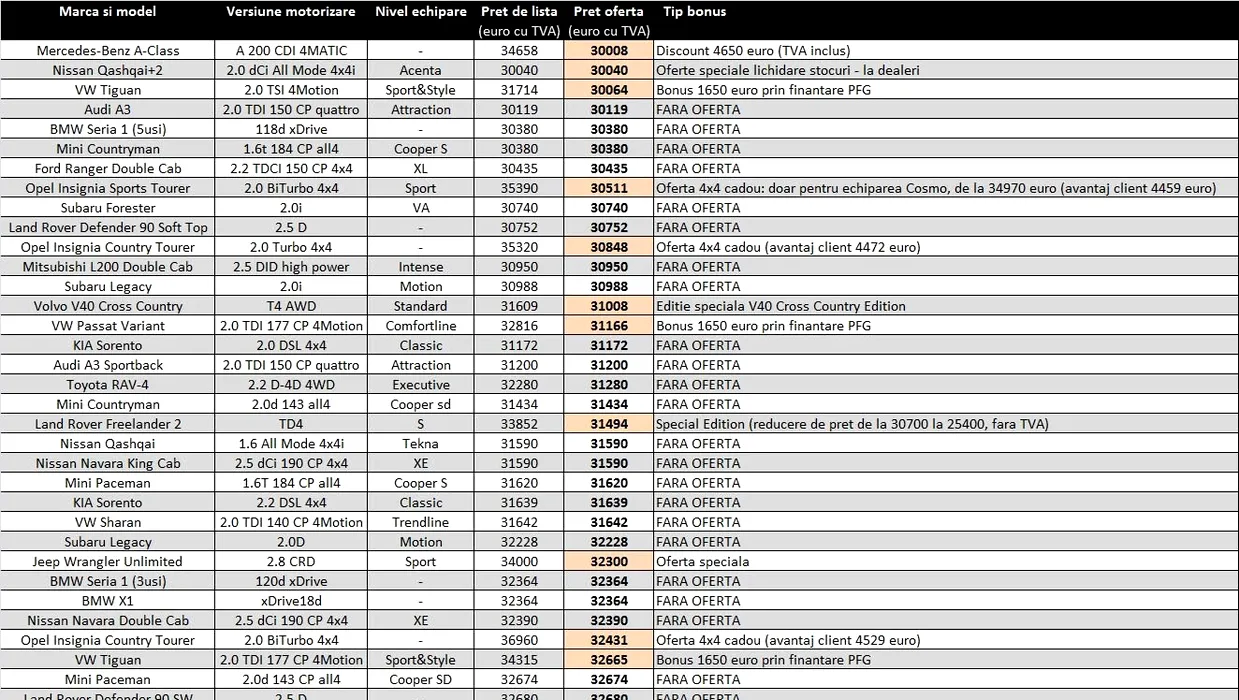Click the highlighted offer price 31008
Image resolution: width=1239 pixels, height=700 pixels.
coord(609,306)
